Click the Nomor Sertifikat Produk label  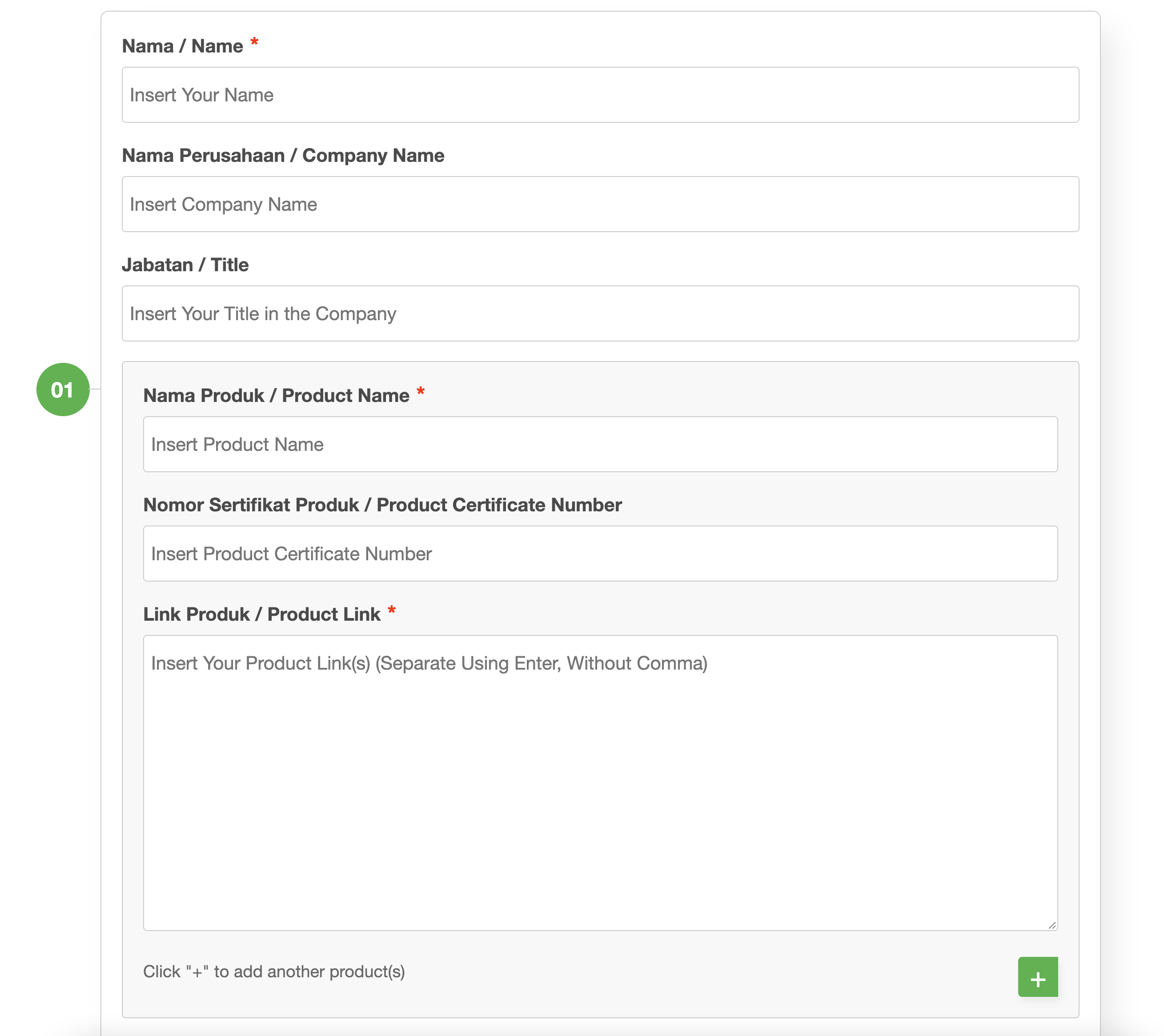pyautogui.click(x=382, y=505)
